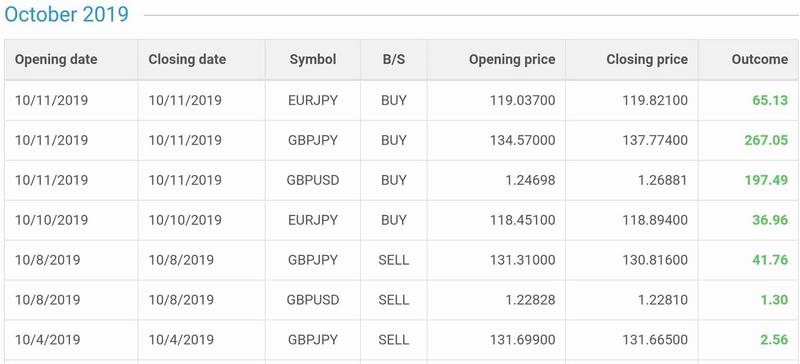Screen dimensions: 800x364
Task: Select the 267.05 outcome value
Action: pyautogui.click(x=766, y=140)
